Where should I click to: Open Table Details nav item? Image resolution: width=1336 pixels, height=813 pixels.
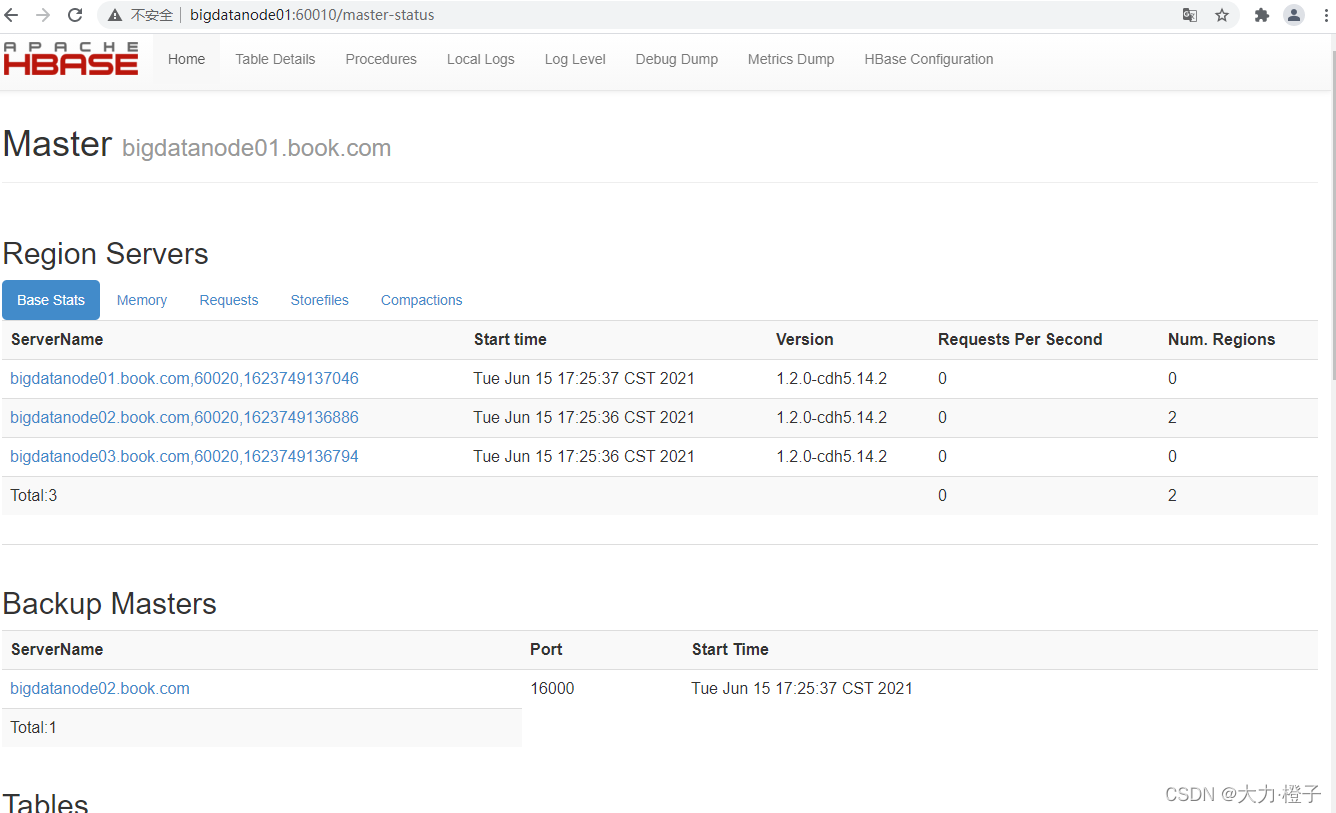point(275,59)
